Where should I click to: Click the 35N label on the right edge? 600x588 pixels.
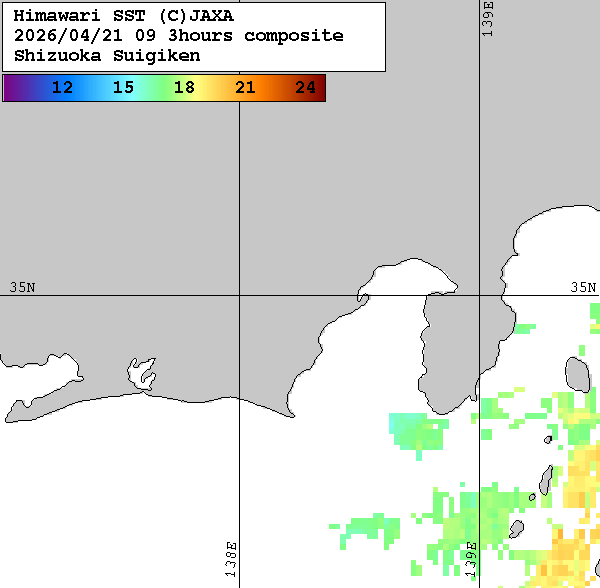pyautogui.click(x=583, y=287)
